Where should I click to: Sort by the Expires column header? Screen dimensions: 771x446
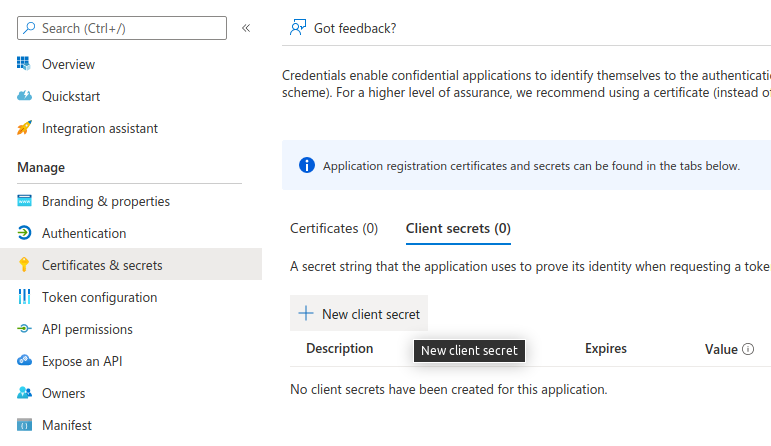(x=606, y=349)
